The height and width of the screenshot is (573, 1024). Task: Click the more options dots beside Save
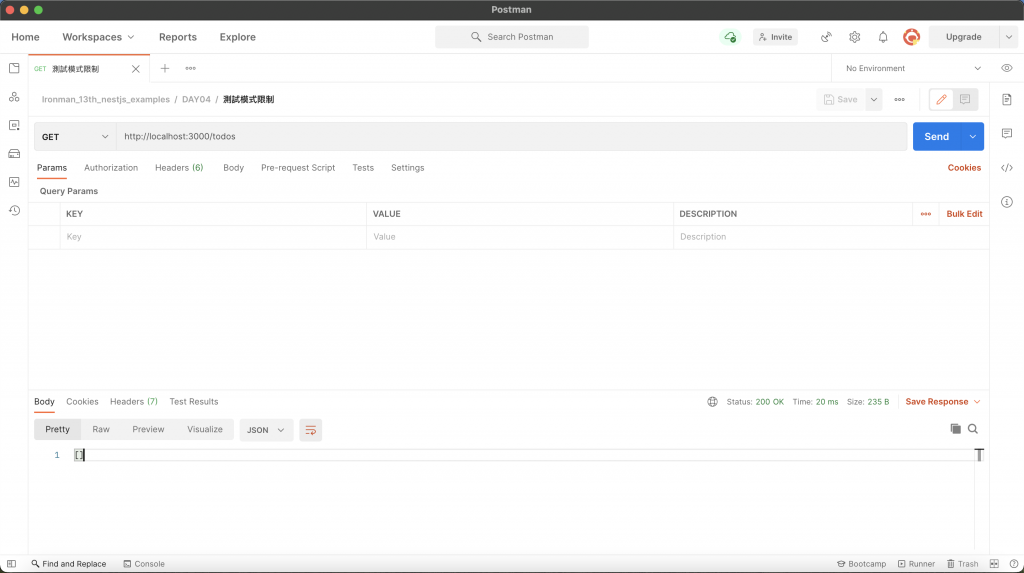tap(899, 99)
